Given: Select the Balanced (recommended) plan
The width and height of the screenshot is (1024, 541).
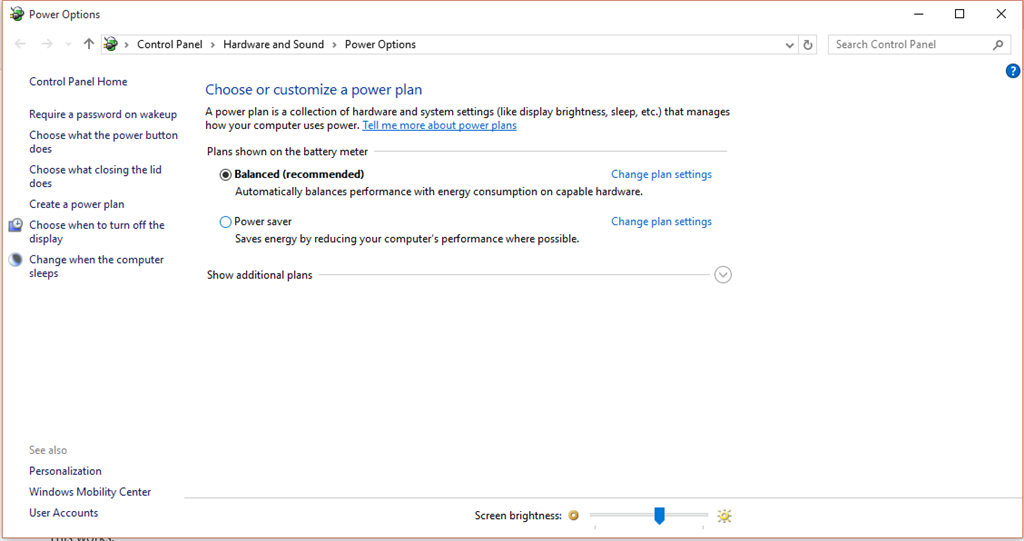Looking at the screenshot, I should pos(225,174).
